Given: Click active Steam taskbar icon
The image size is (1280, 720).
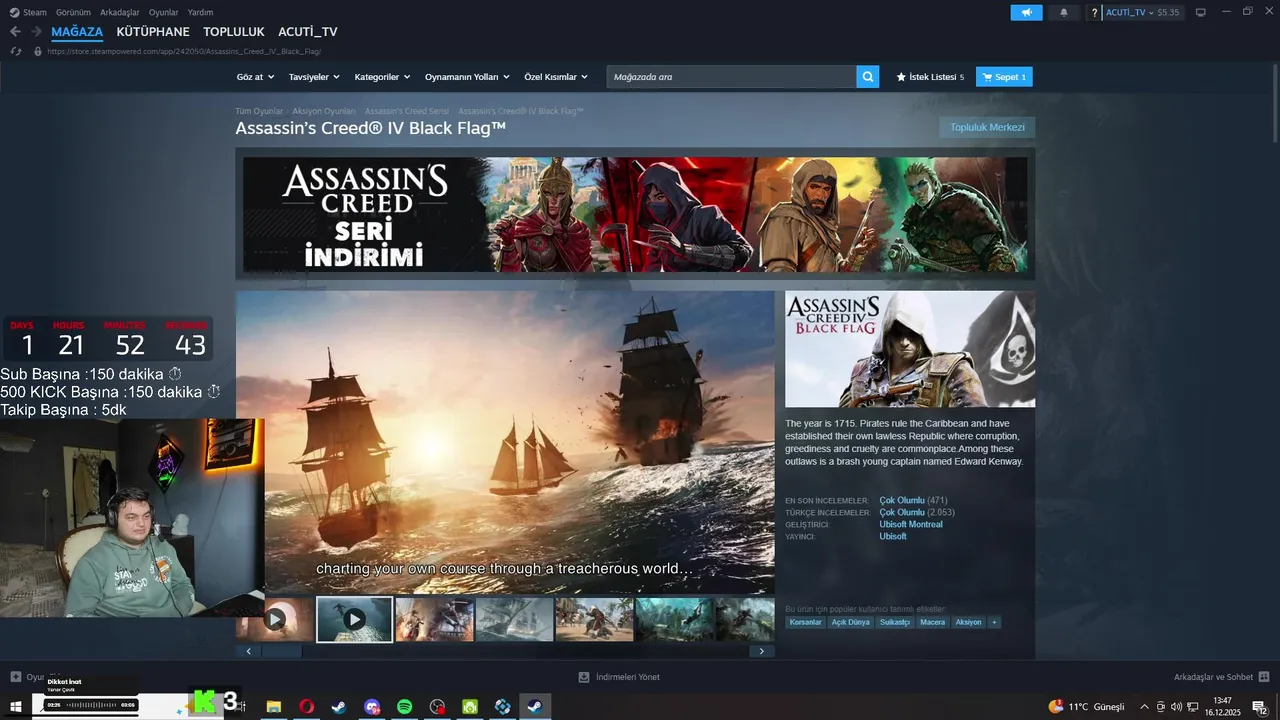Looking at the screenshot, I should pos(535,707).
